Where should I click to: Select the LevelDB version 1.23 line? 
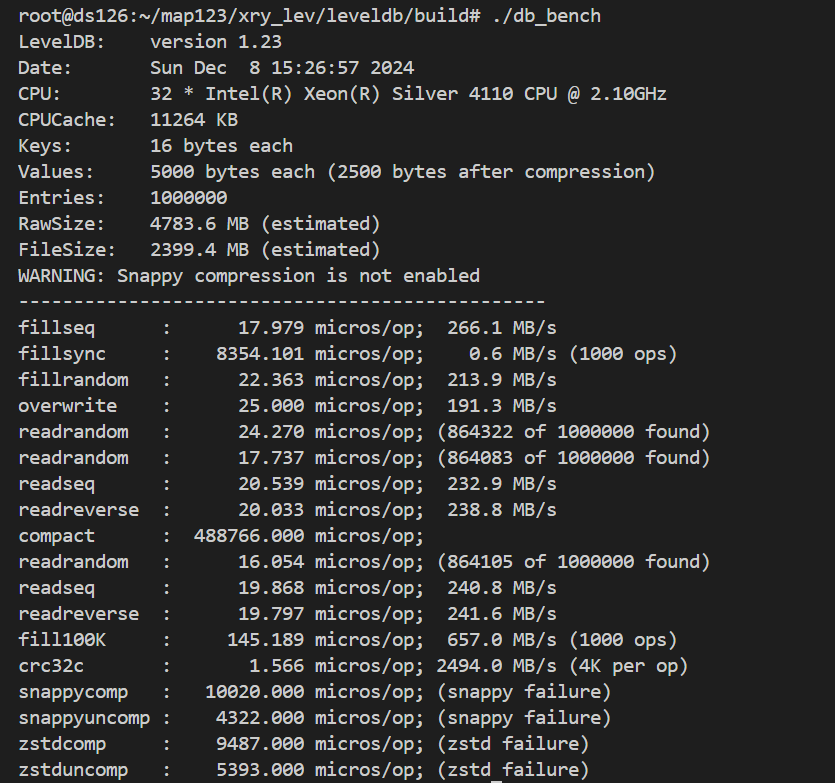coord(150,42)
